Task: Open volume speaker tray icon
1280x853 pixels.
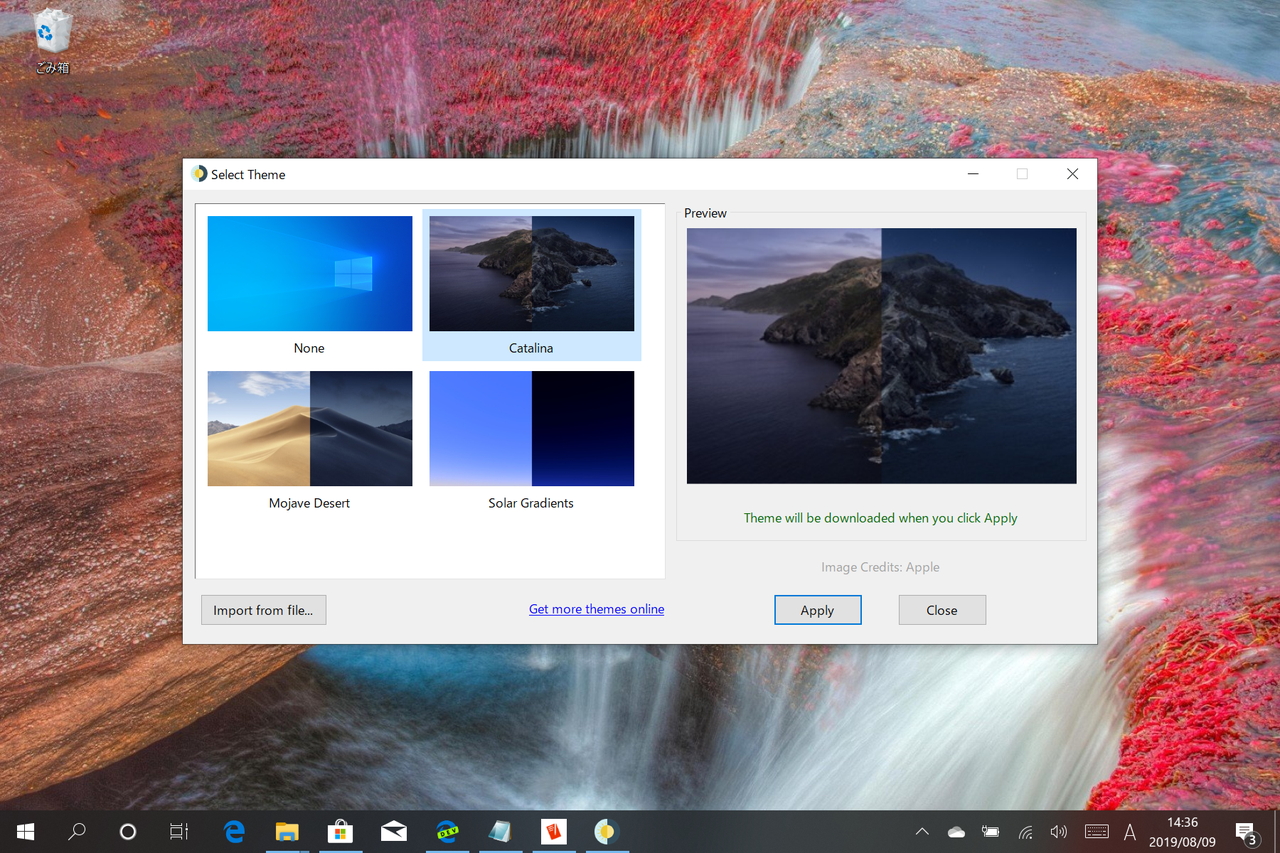Action: [x=1059, y=831]
